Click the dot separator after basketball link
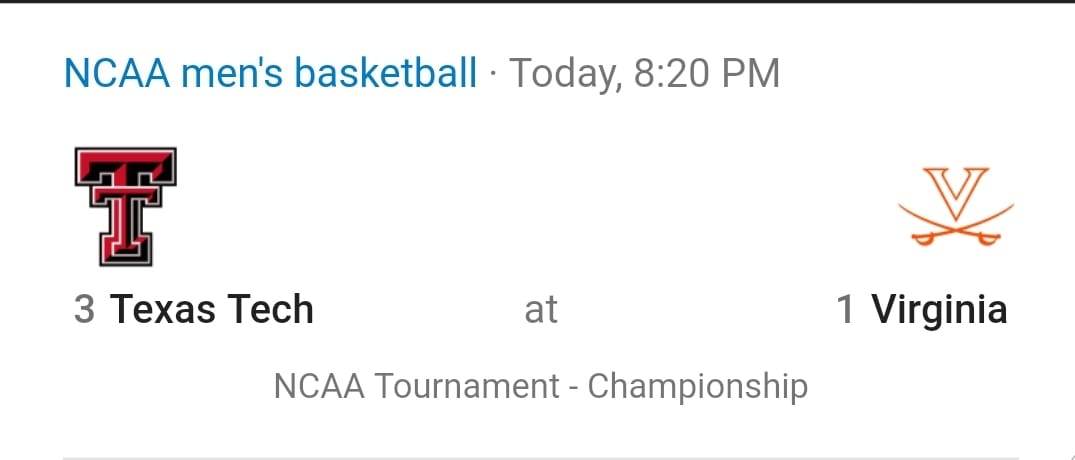This screenshot has width=1075, height=460. pos(493,74)
